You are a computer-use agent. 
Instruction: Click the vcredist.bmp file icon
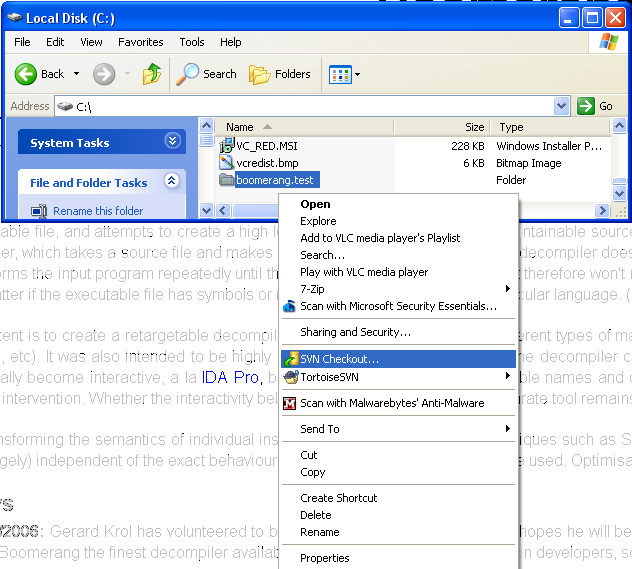coord(226,163)
